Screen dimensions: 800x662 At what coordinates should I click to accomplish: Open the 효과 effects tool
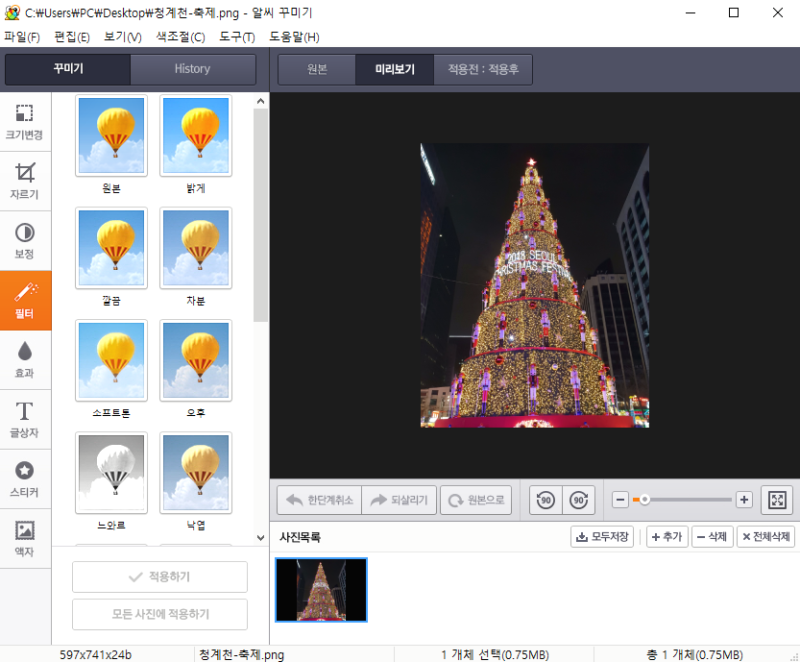coord(25,361)
